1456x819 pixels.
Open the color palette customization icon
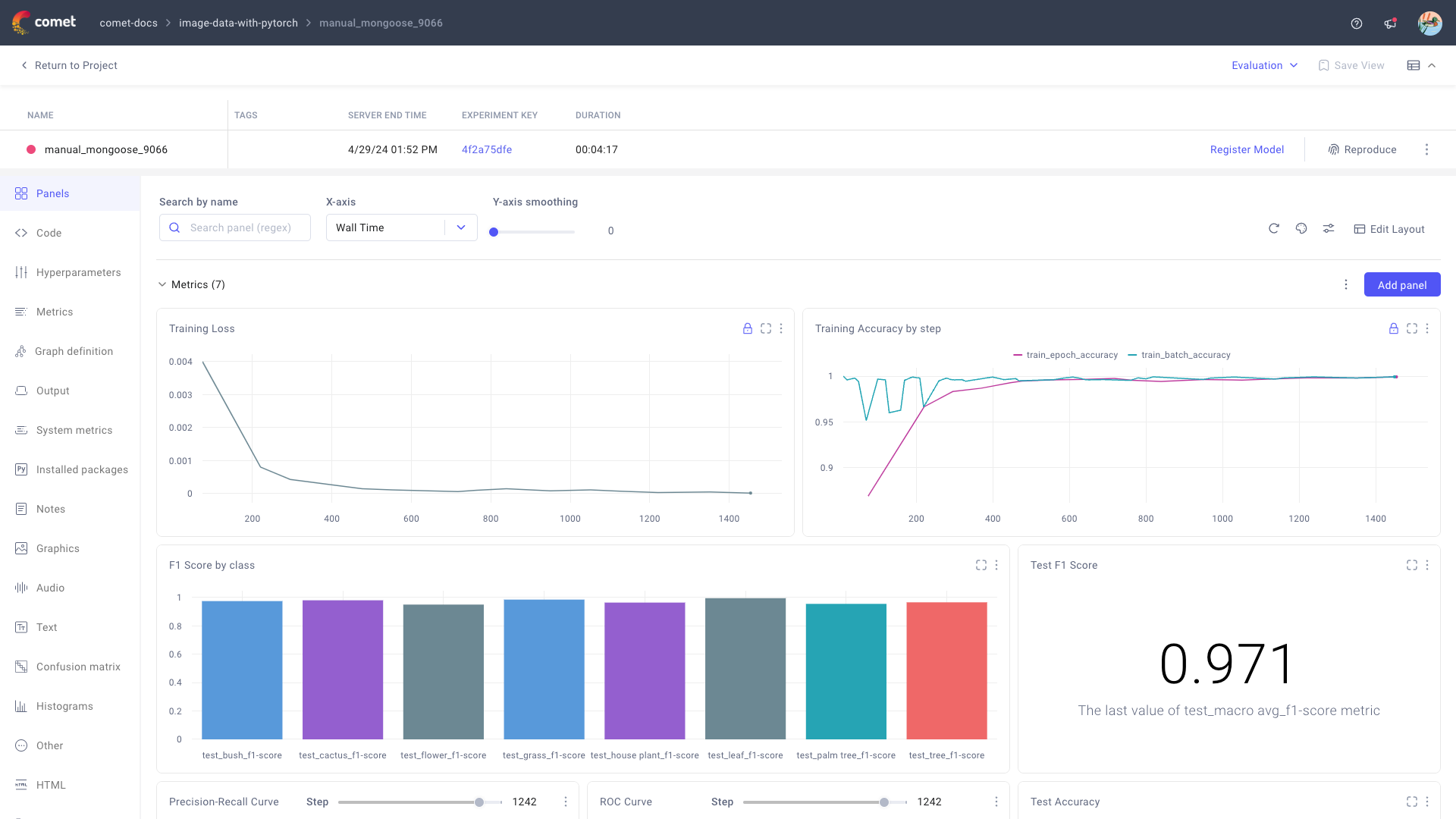[x=1301, y=228]
